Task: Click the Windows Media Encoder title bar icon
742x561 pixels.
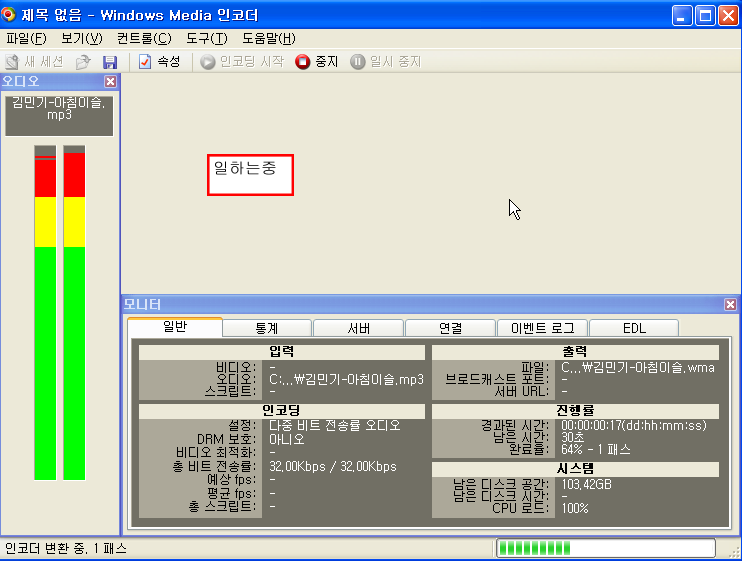Action: pos(9,15)
